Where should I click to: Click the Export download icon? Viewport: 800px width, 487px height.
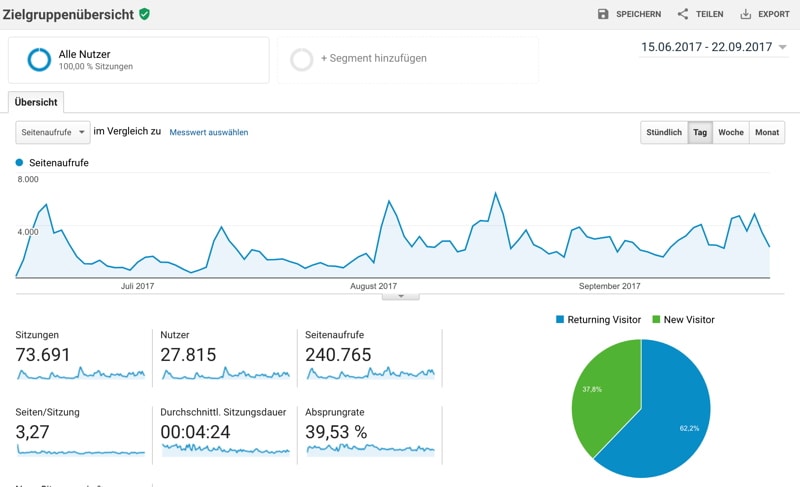(745, 14)
